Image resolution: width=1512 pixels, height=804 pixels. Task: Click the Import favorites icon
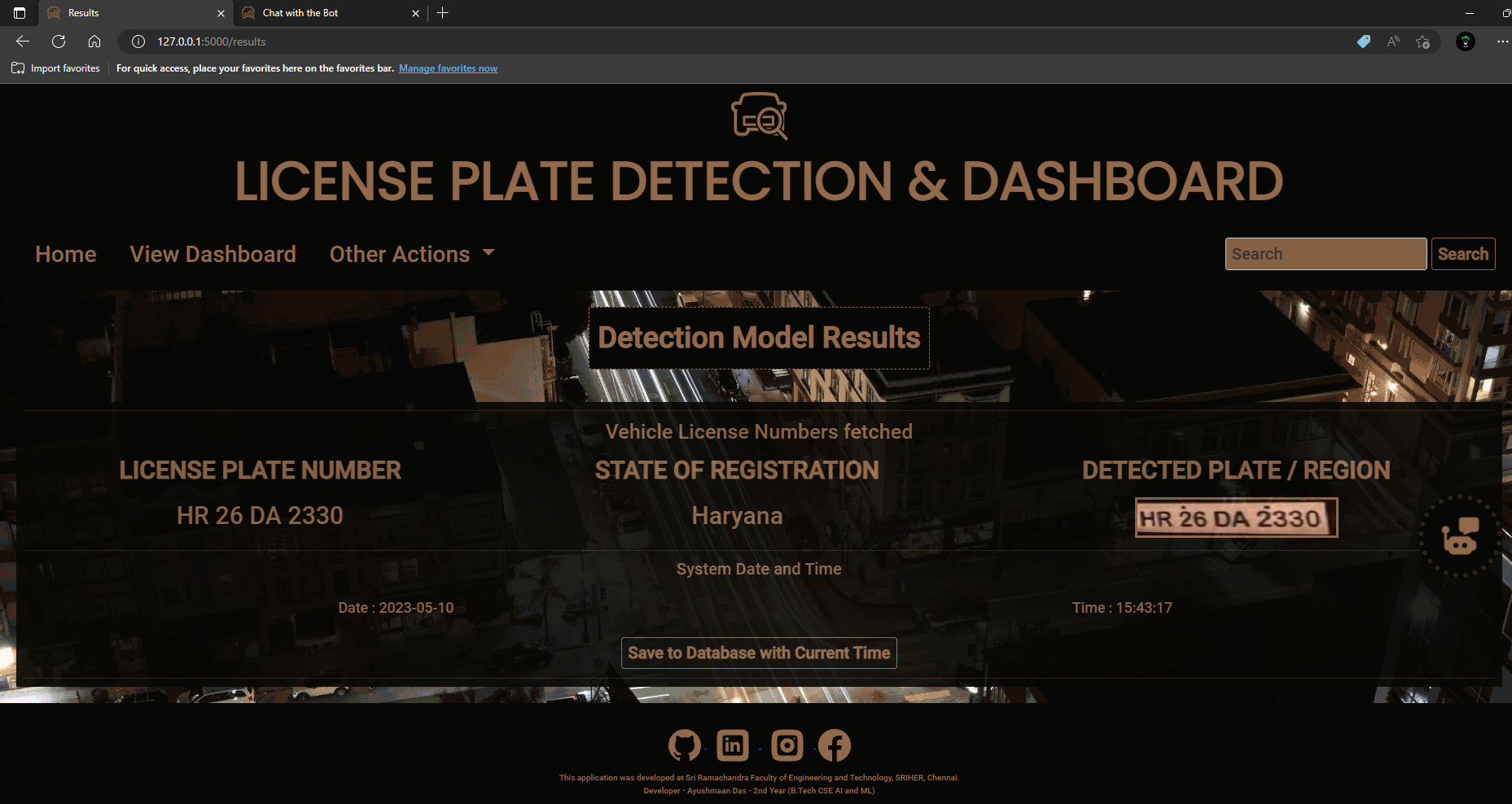pos(18,68)
